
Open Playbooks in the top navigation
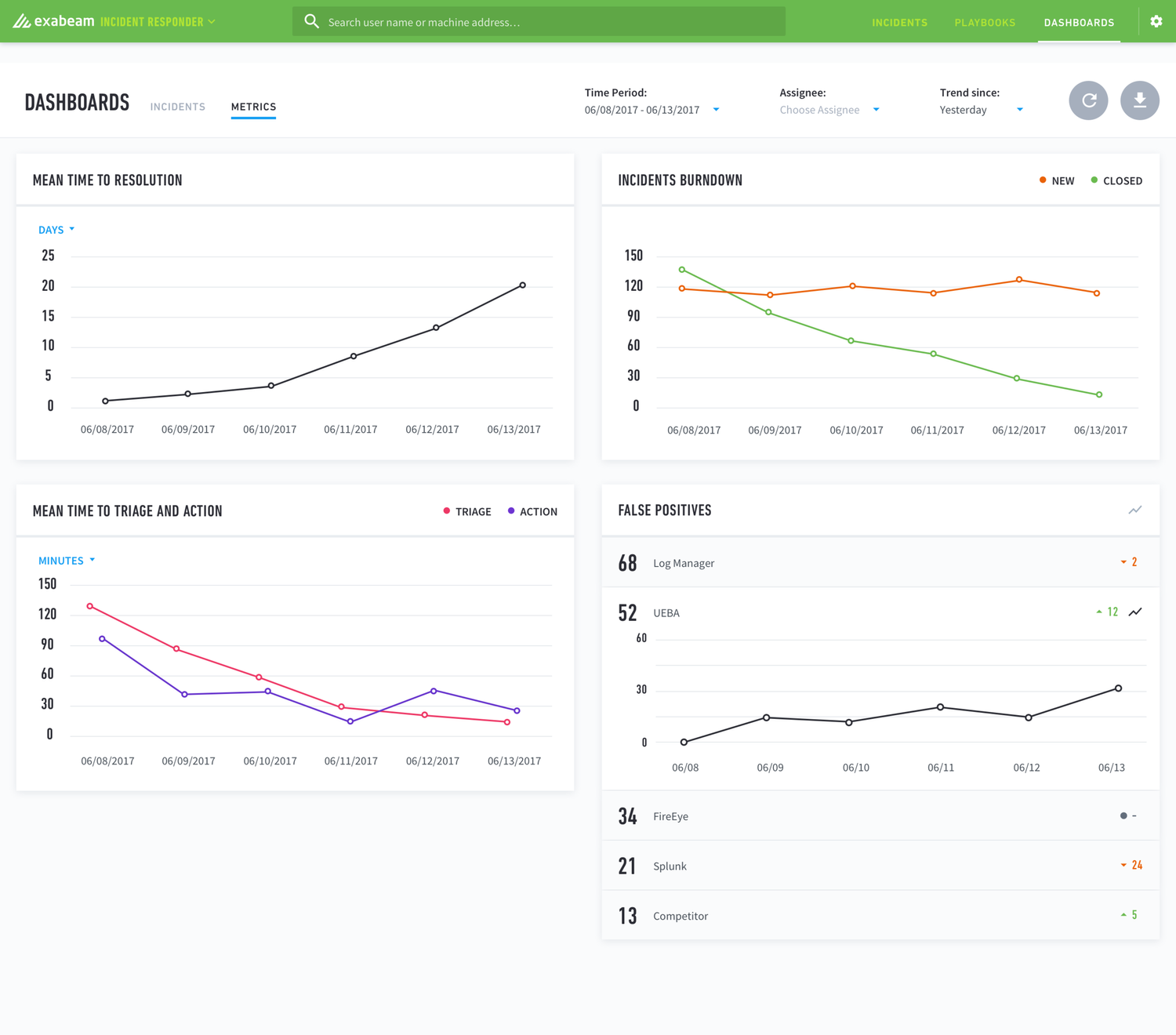[985, 22]
